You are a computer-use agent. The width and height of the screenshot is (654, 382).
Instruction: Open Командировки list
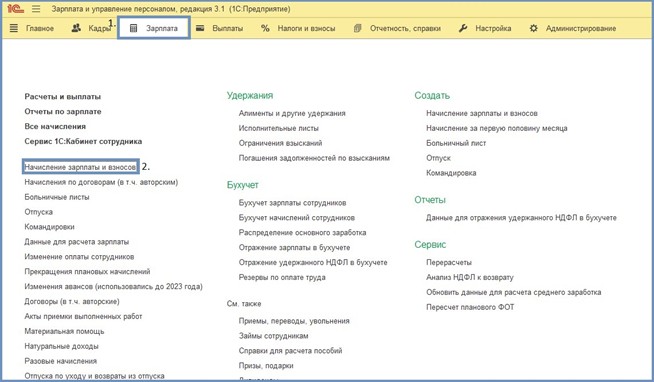49,227
